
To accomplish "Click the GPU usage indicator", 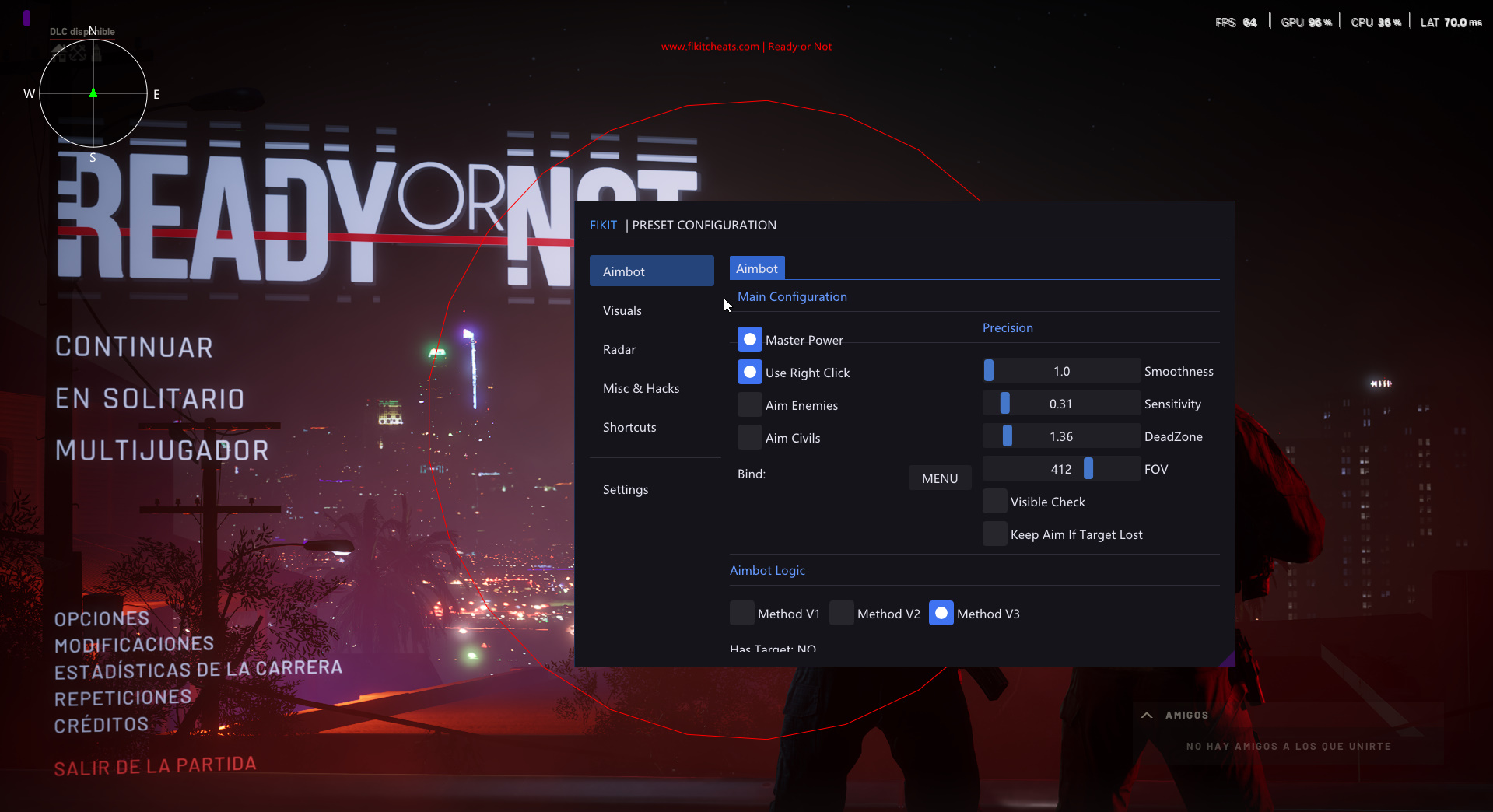I will click(x=1305, y=22).
